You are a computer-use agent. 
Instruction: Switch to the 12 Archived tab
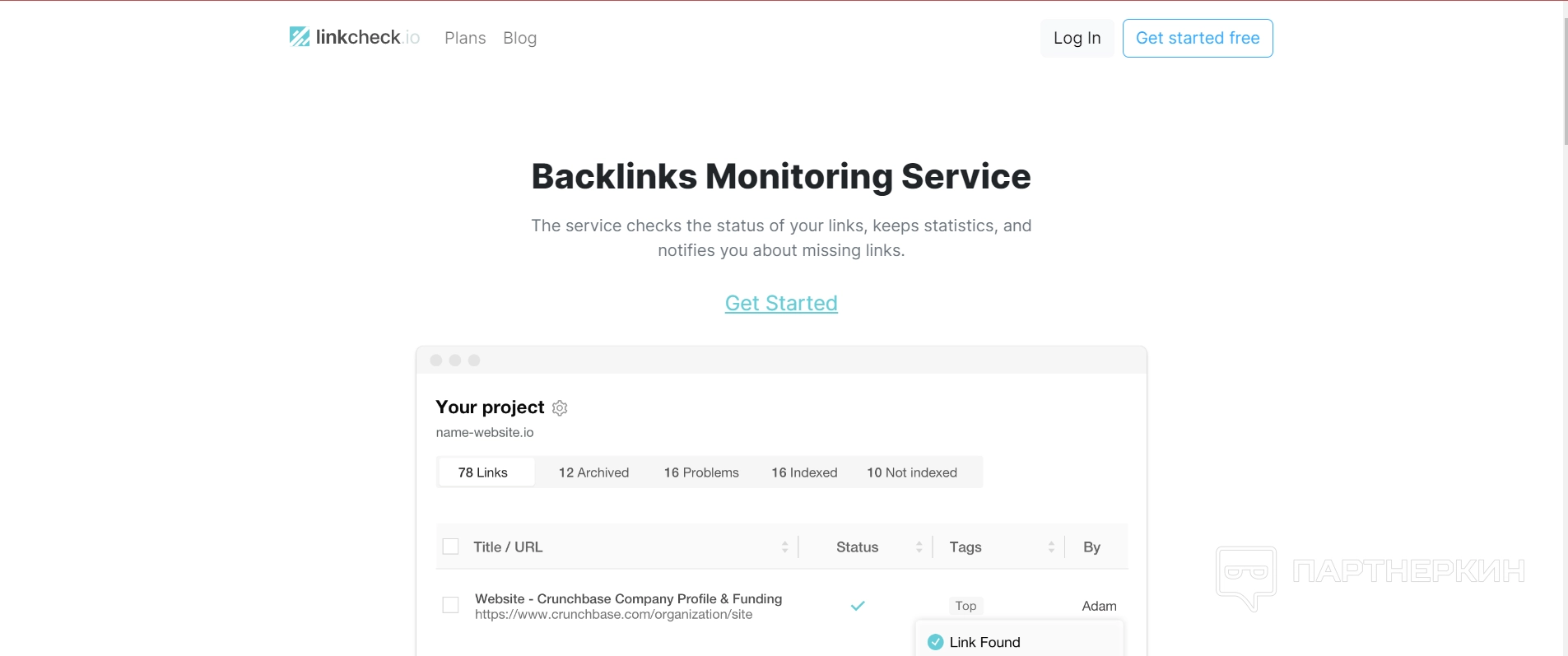[593, 472]
